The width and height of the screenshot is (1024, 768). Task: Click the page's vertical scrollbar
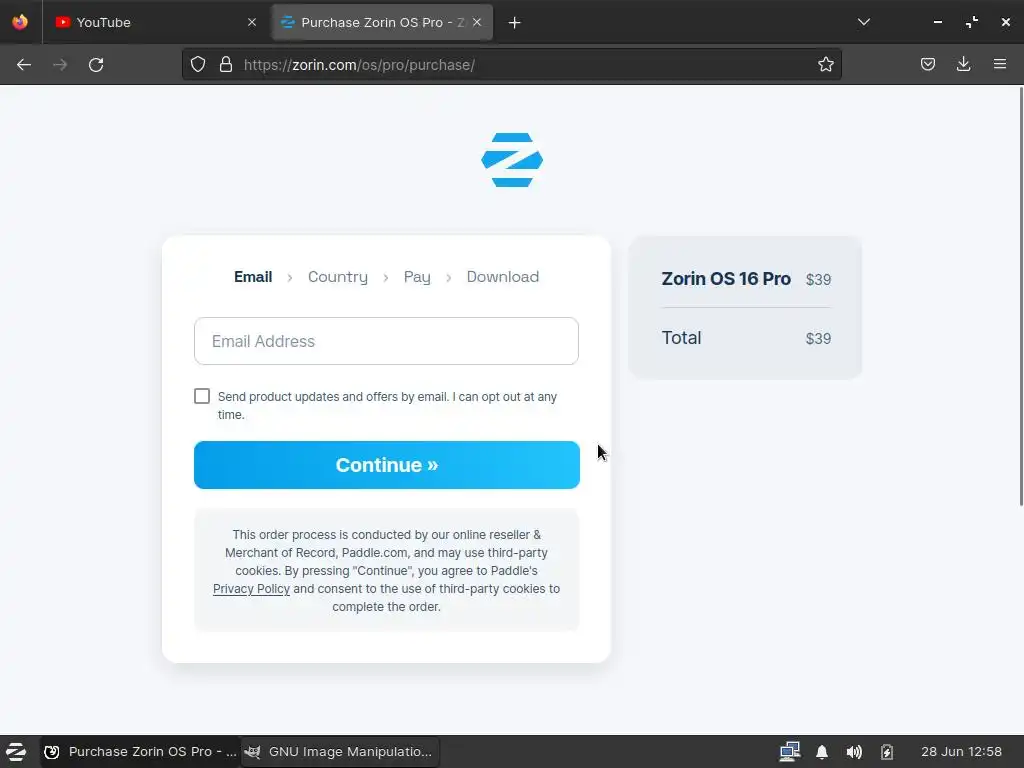[1021, 295]
